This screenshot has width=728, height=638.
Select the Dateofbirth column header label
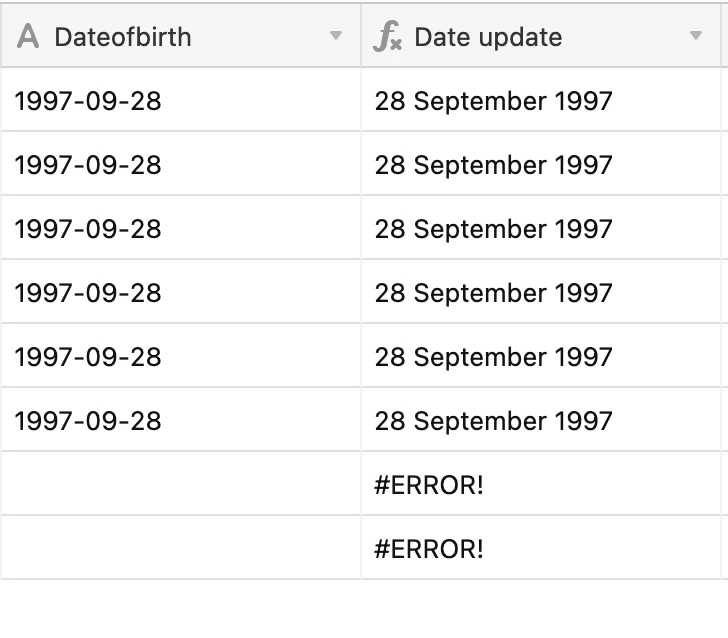coord(122,37)
